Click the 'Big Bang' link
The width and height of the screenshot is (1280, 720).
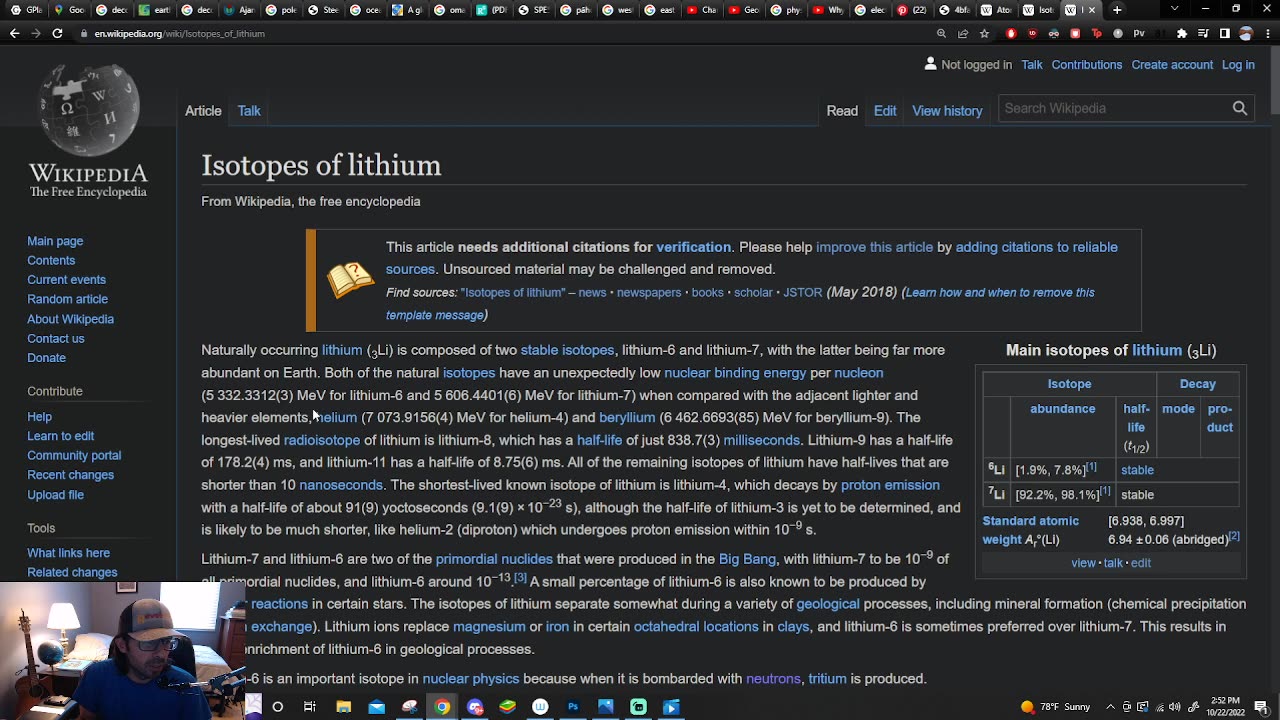(x=747, y=559)
